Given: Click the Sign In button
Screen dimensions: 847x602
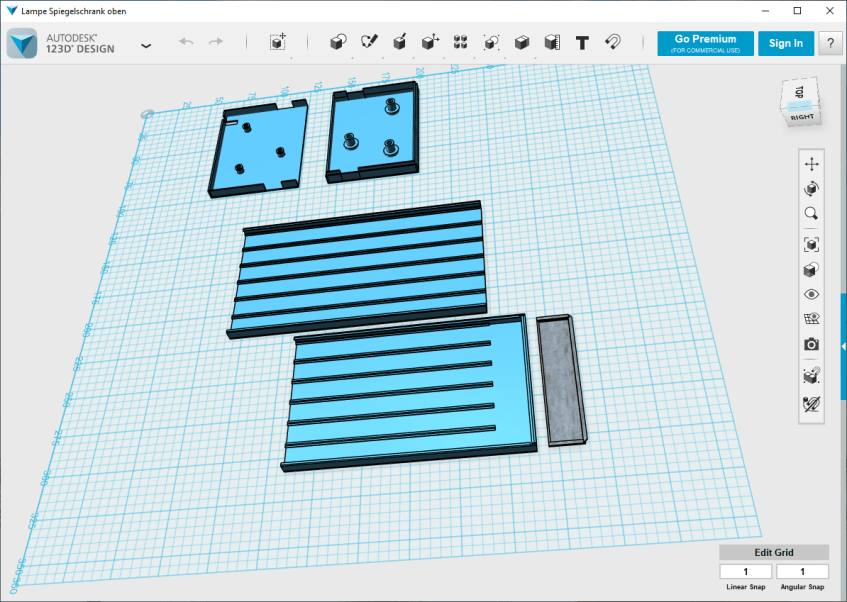Looking at the screenshot, I should click(x=786, y=43).
